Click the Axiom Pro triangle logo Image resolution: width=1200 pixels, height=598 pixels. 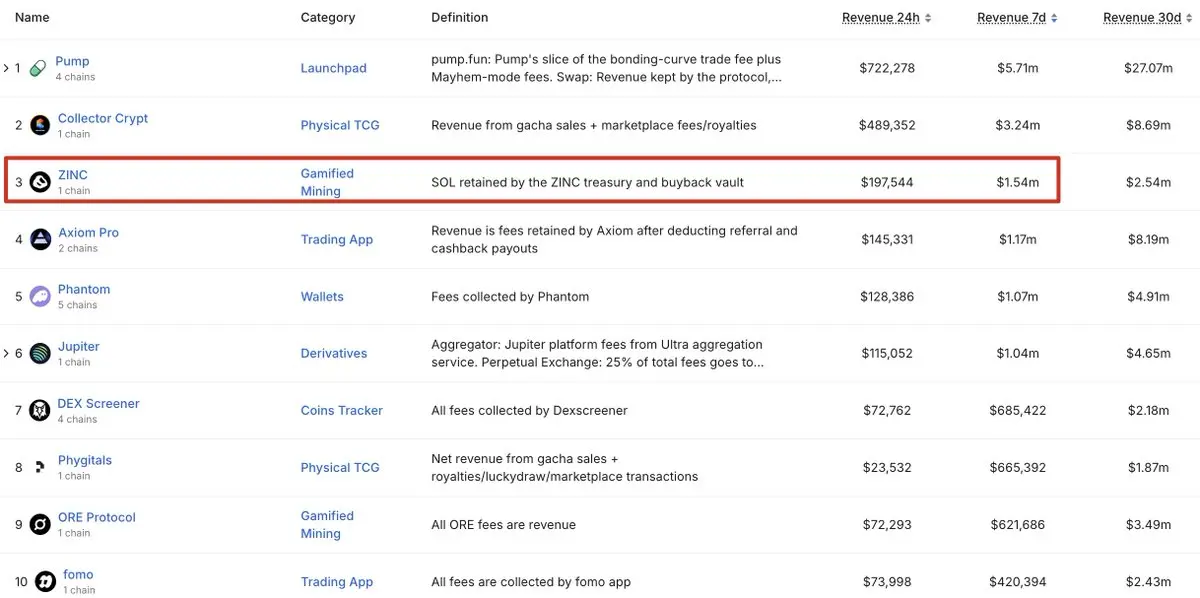[40, 239]
